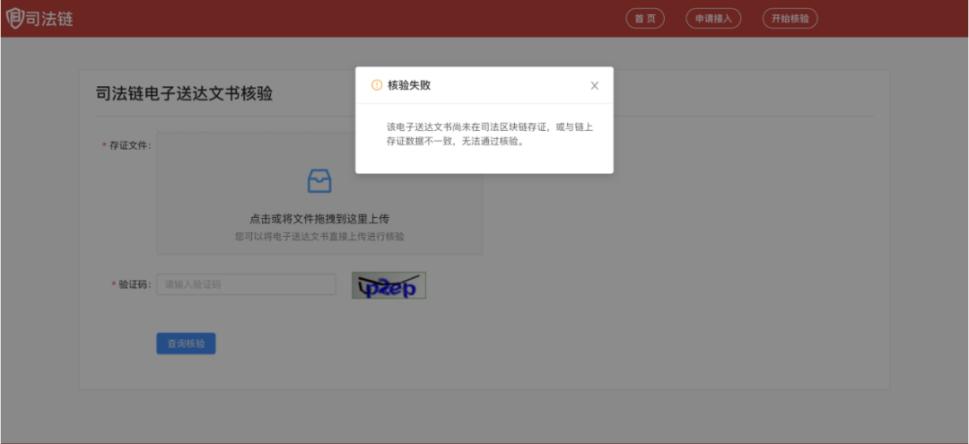Click the orange warning icon in dialog

click(377, 86)
